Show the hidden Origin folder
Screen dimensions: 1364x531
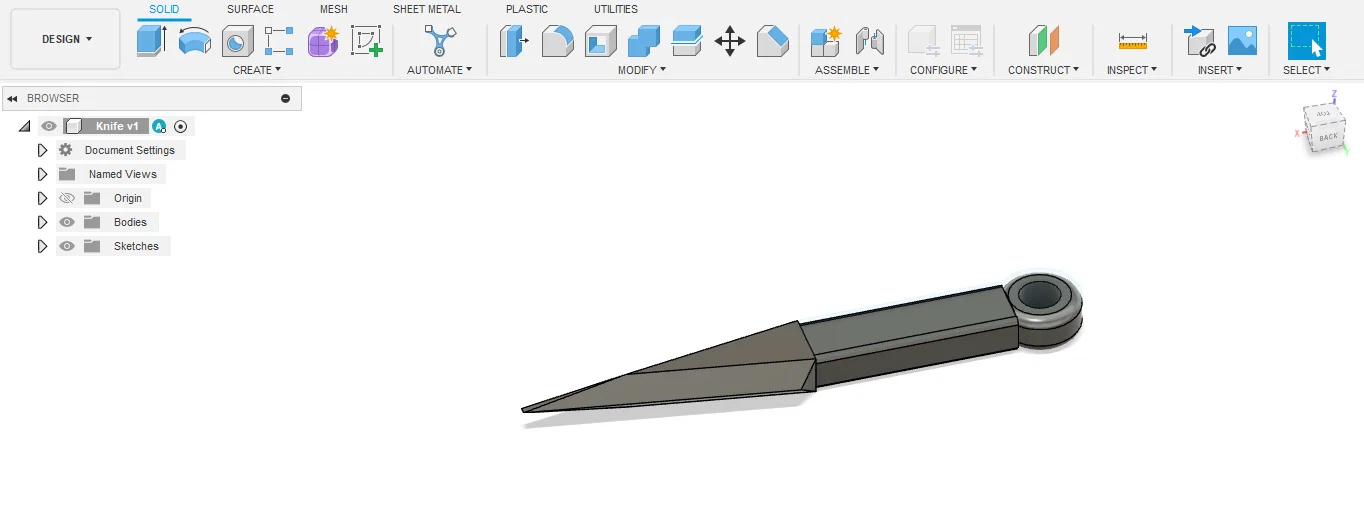pyautogui.click(x=67, y=198)
